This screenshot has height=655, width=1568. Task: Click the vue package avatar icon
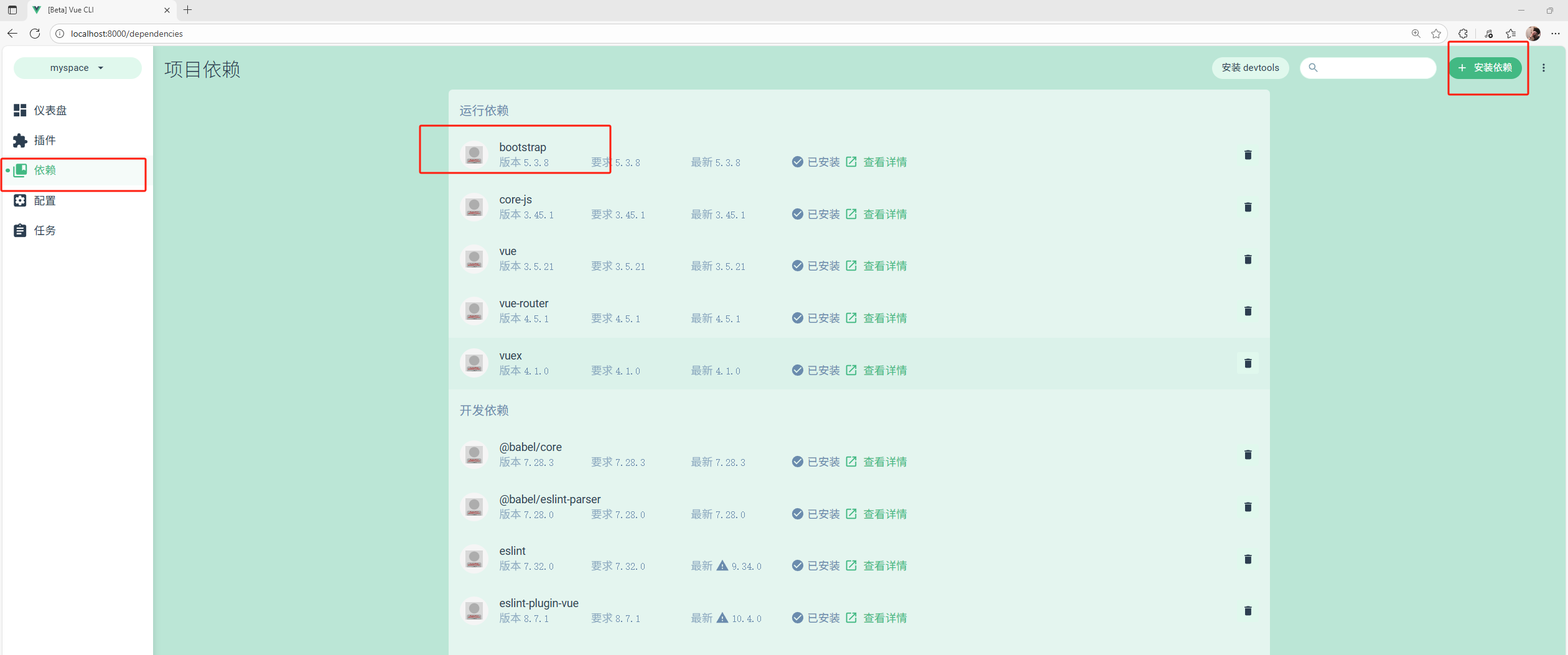point(474,259)
